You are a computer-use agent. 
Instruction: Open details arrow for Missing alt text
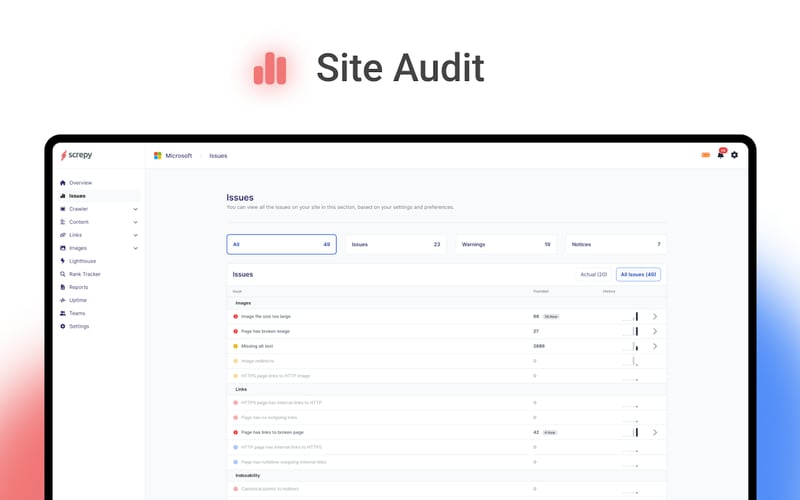(x=655, y=346)
